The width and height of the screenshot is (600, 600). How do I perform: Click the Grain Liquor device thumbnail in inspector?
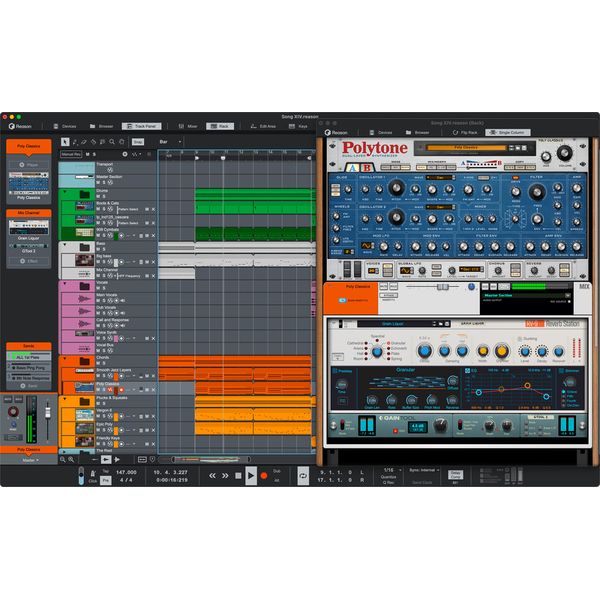pos(29,228)
